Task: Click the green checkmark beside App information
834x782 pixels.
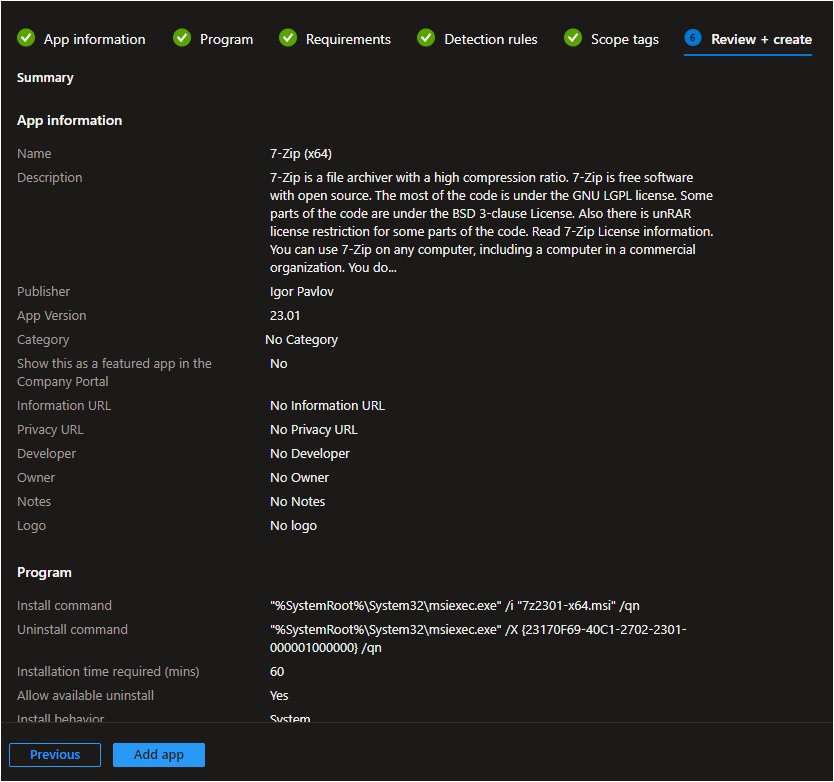Action: pyautogui.click(x=26, y=38)
